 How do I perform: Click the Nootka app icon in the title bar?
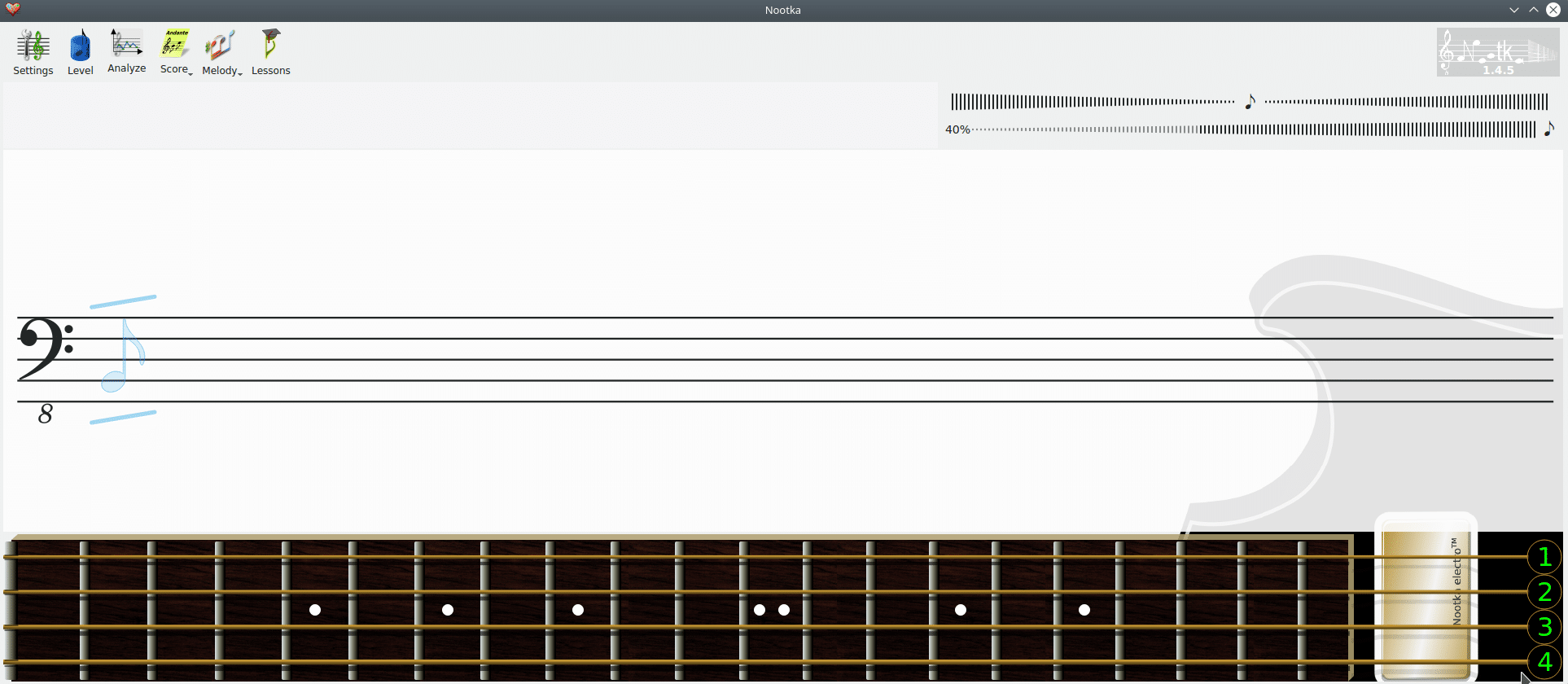pyautogui.click(x=13, y=10)
